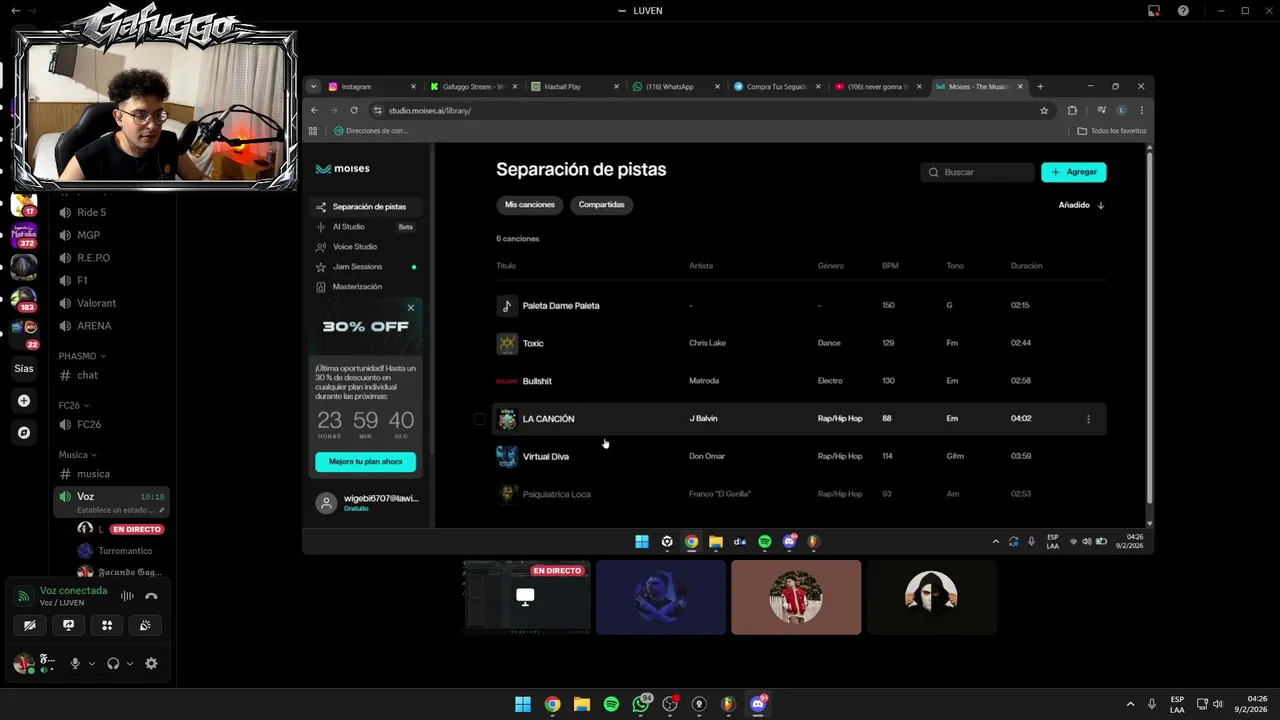
Task: Collapse the FC26 channel category
Action: (74, 405)
